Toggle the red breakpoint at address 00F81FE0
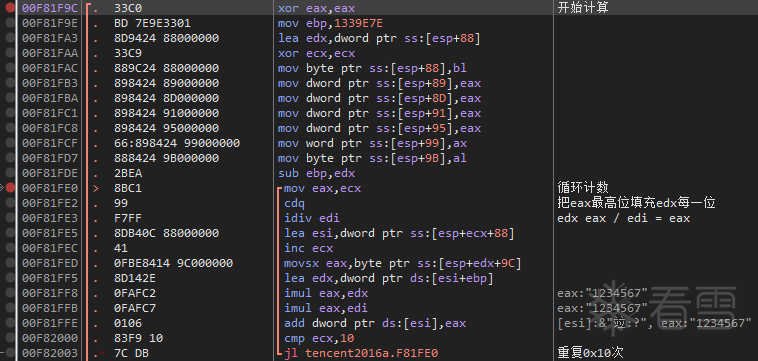Screen dimensions: 758x361 (10, 188)
